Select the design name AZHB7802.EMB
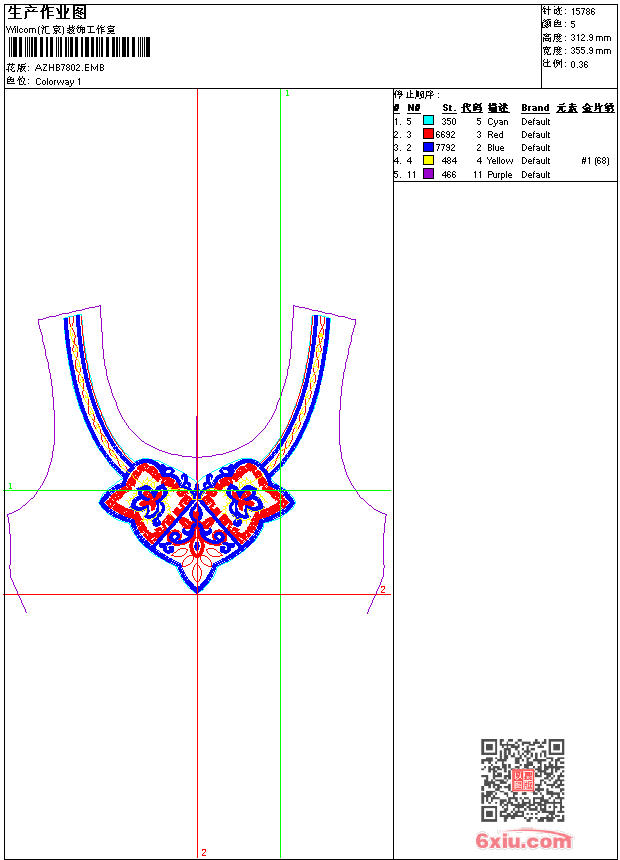The width and height of the screenshot is (620, 860). coord(69,68)
